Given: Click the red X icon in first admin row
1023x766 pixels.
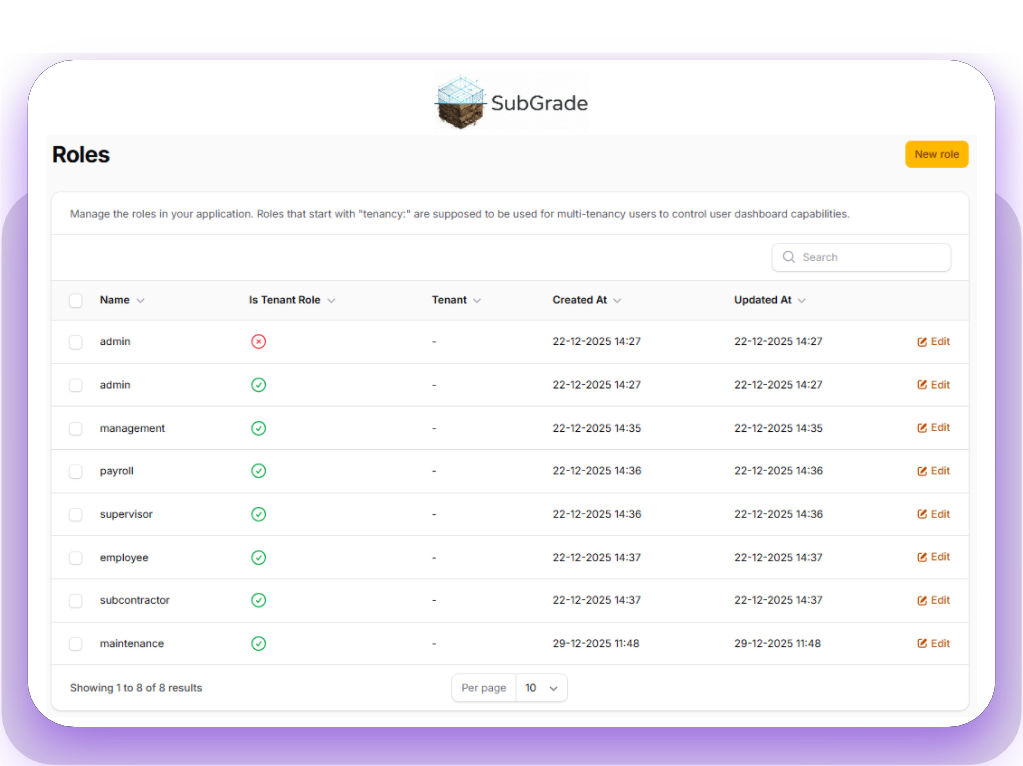Looking at the screenshot, I should [258, 342].
